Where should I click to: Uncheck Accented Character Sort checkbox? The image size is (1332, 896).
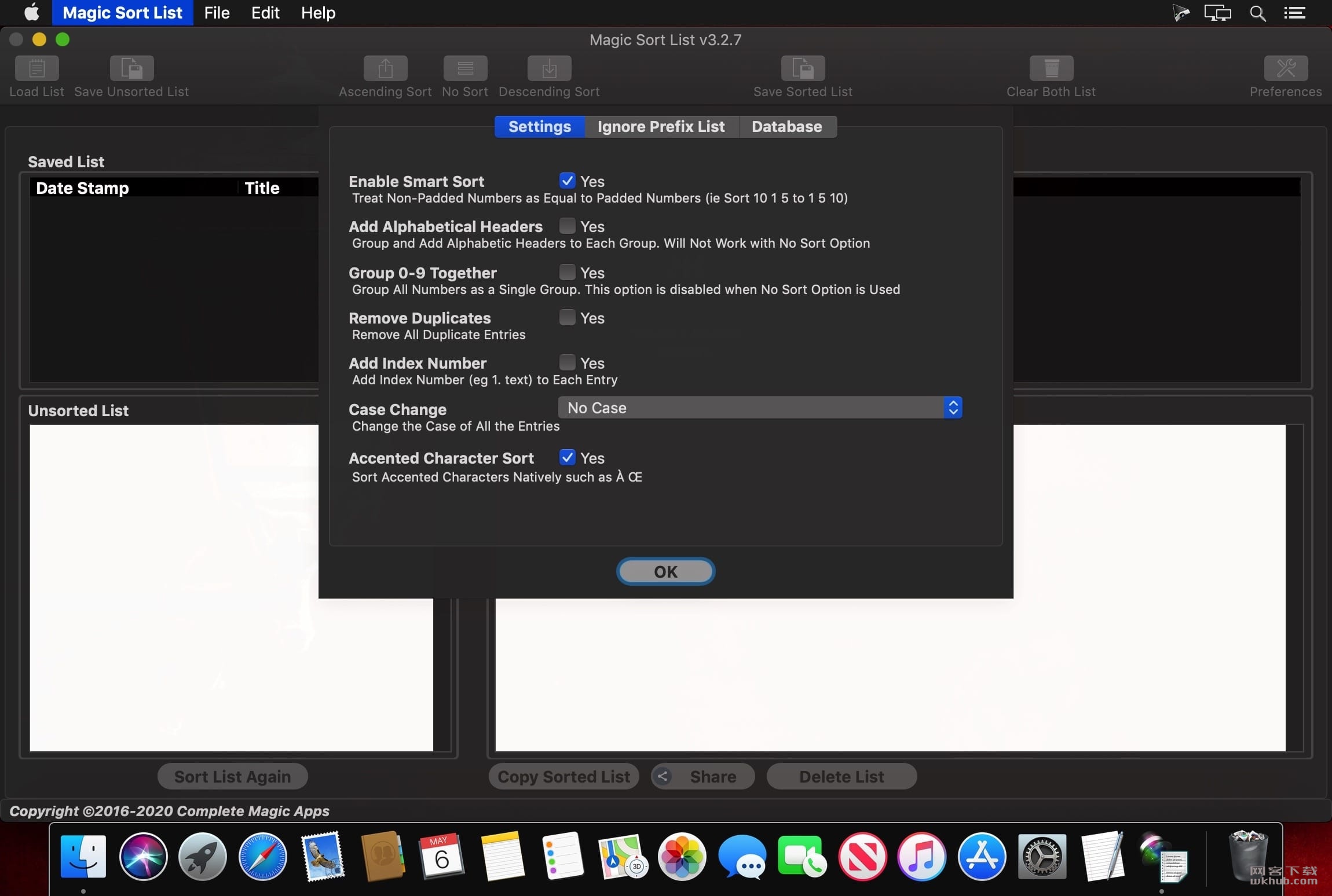[x=567, y=457]
